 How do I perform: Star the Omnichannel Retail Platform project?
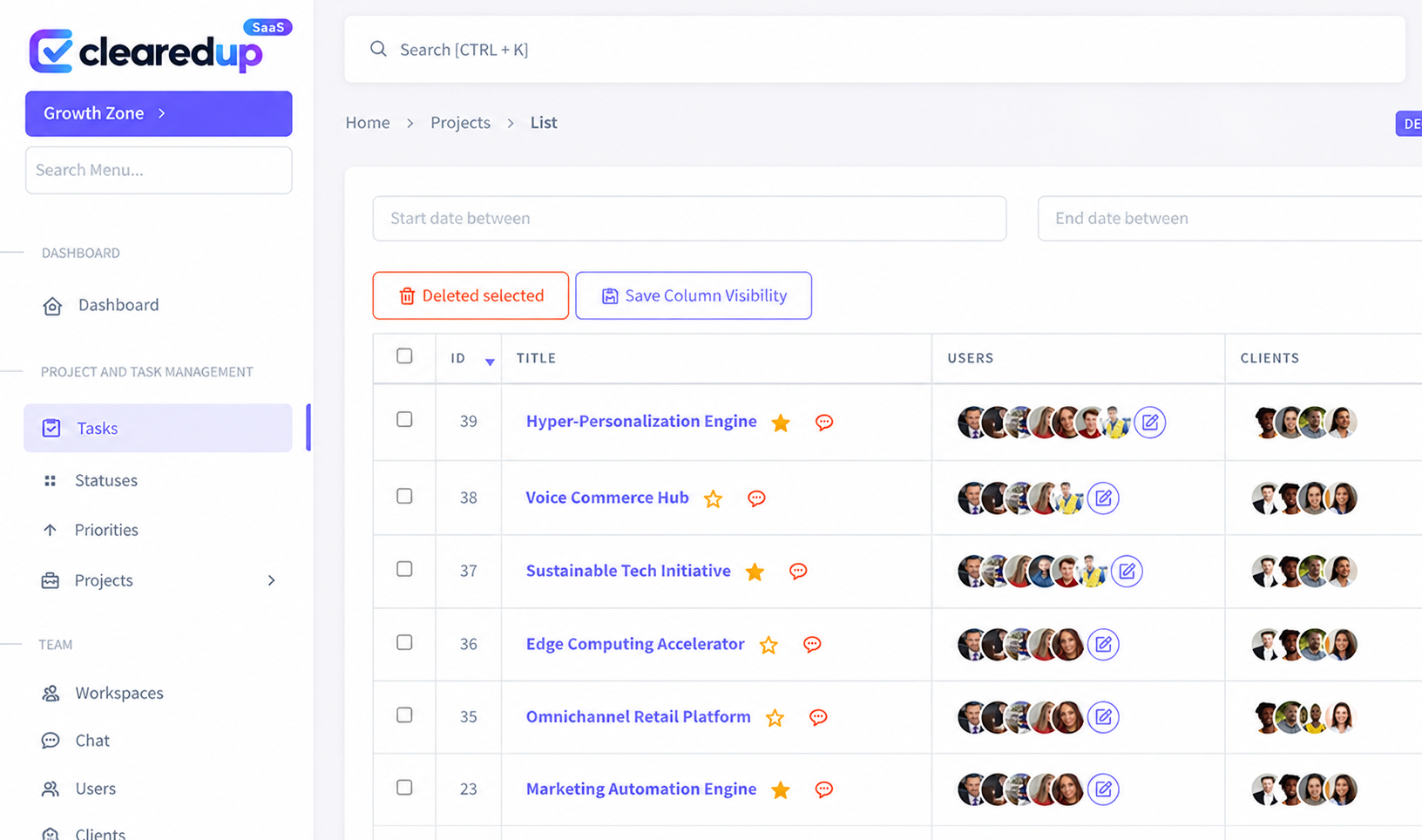(775, 718)
